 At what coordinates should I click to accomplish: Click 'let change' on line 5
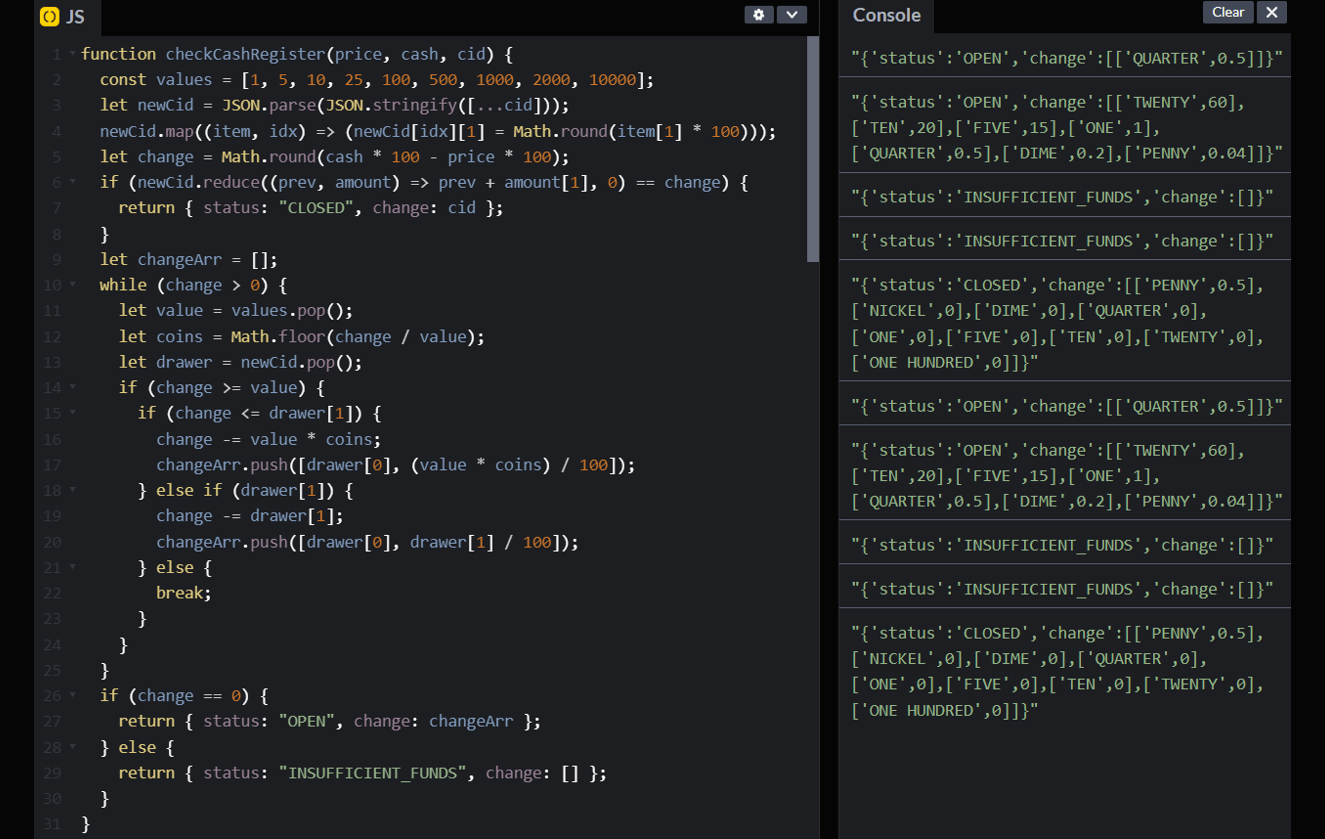[x=147, y=157]
